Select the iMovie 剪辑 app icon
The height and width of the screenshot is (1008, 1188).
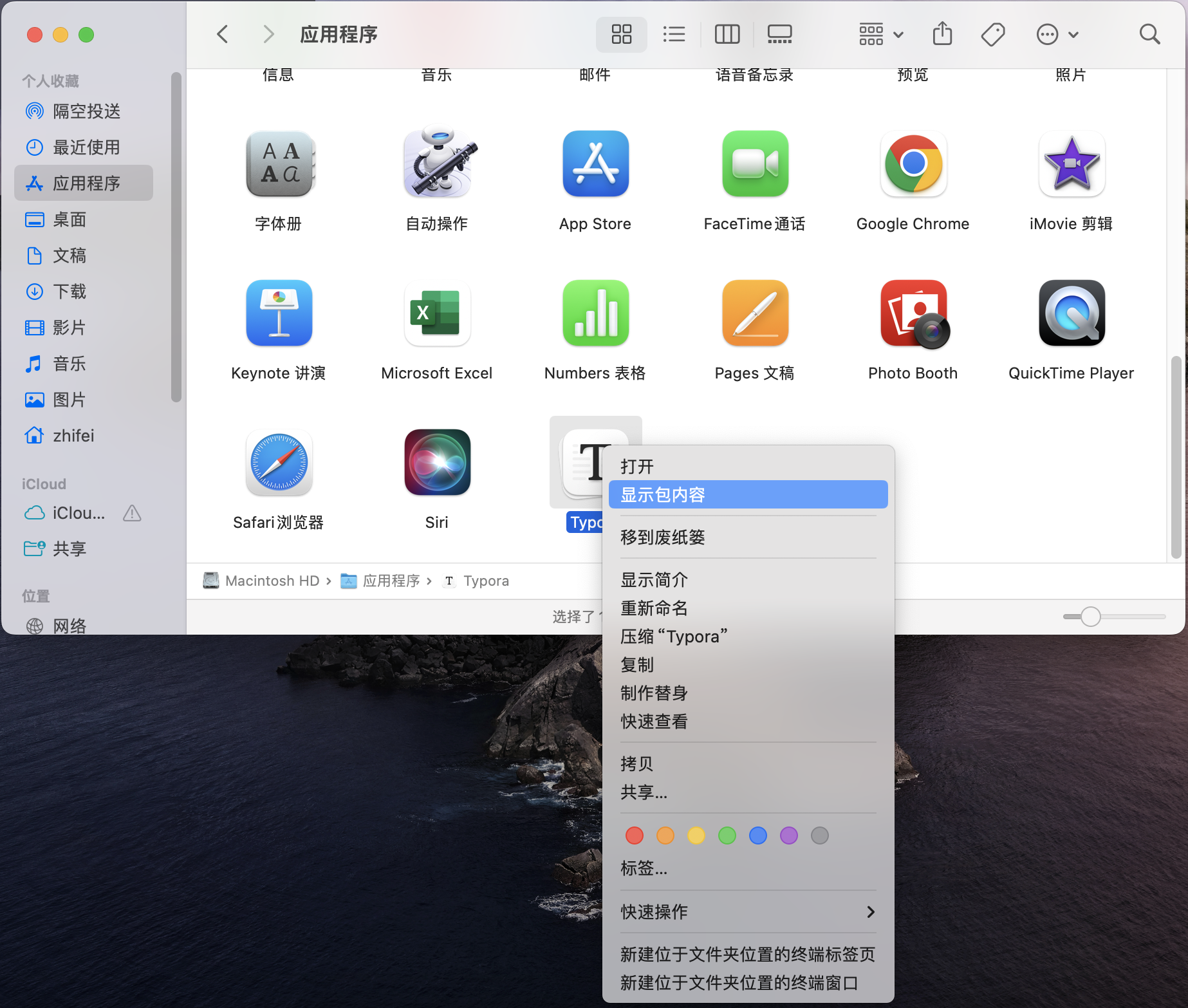click(x=1072, y=163)
